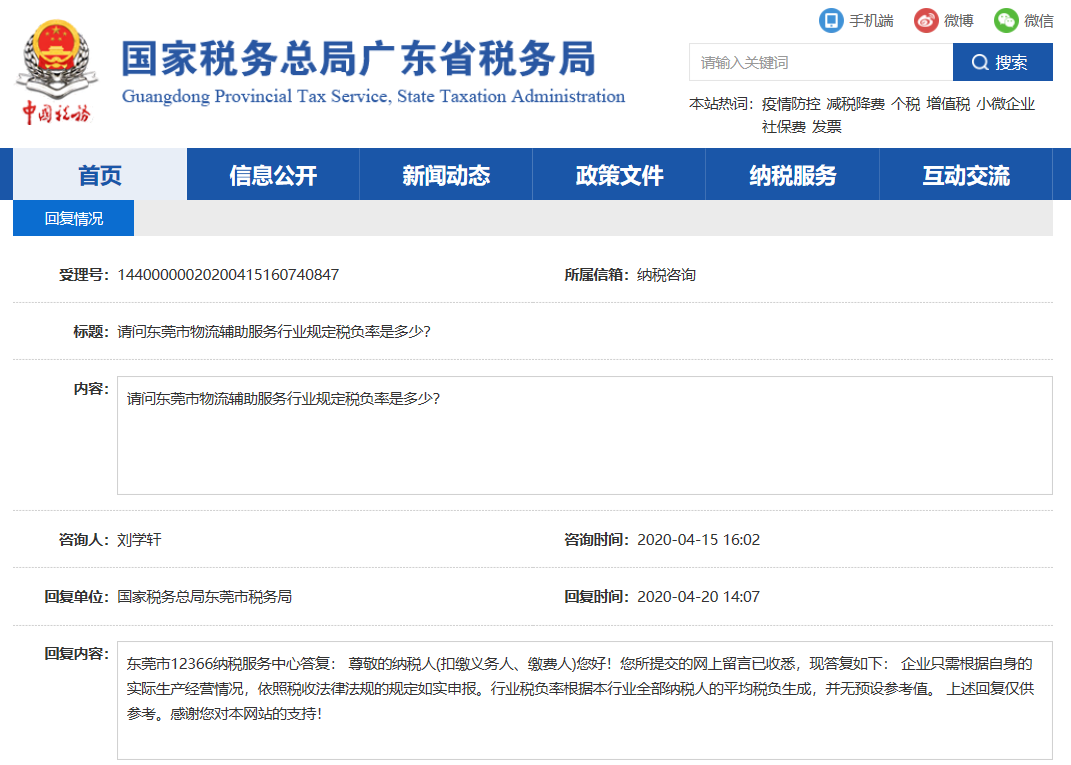Click the 中国税务 emblem logo
1071x765 pixels.
click(57, 63)
